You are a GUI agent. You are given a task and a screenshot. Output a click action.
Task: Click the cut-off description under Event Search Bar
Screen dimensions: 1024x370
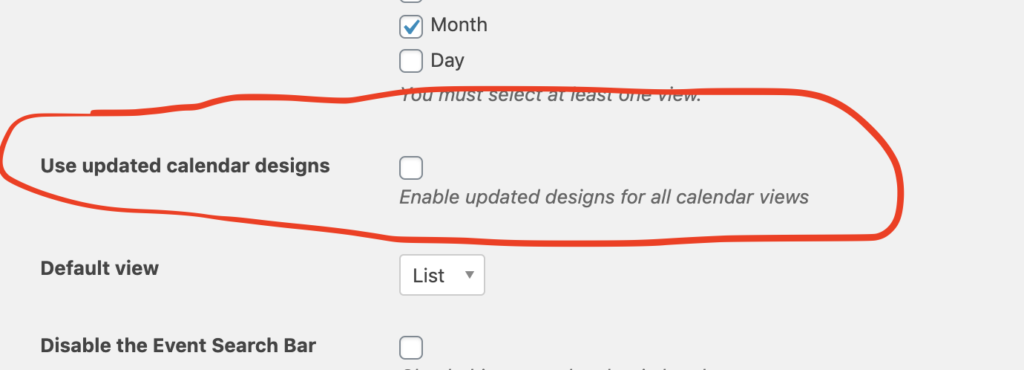(x=555, y=367)
